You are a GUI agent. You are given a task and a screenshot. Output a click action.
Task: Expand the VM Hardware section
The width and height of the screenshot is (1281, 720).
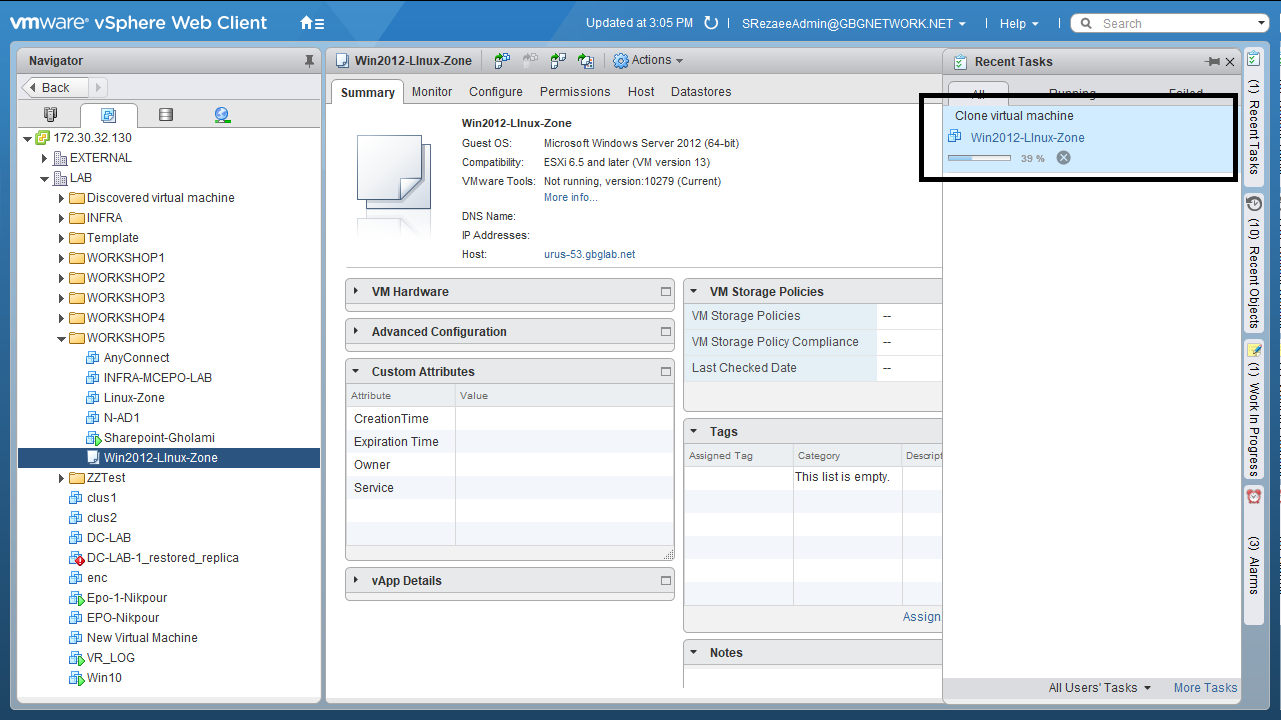[x=356, y=292]
